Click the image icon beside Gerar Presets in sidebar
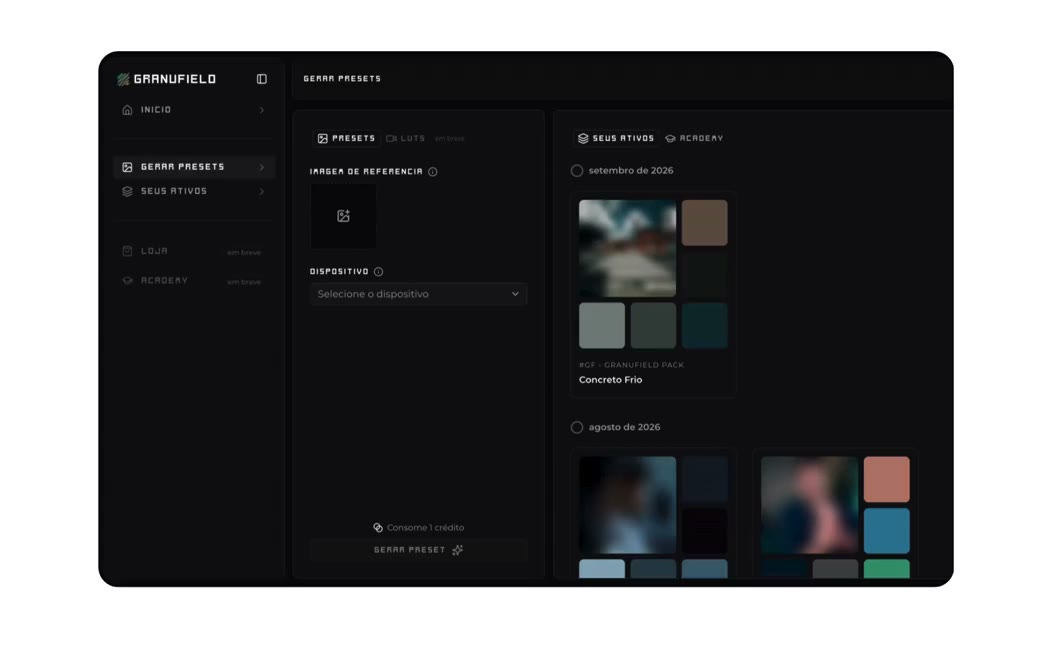 127,167
